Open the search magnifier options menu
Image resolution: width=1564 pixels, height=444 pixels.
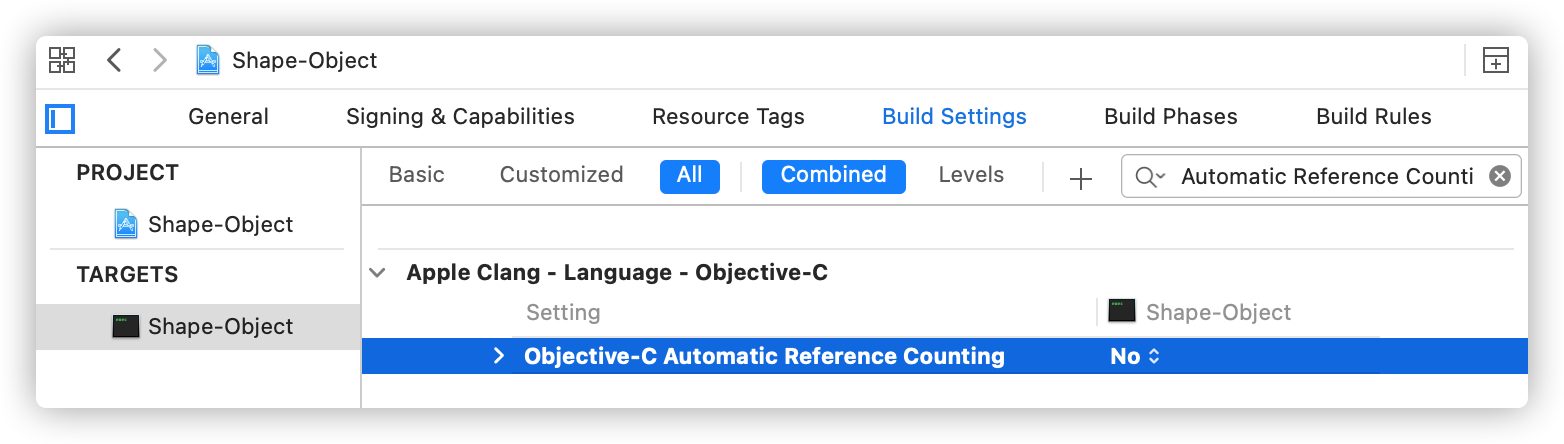(1151, 177)
